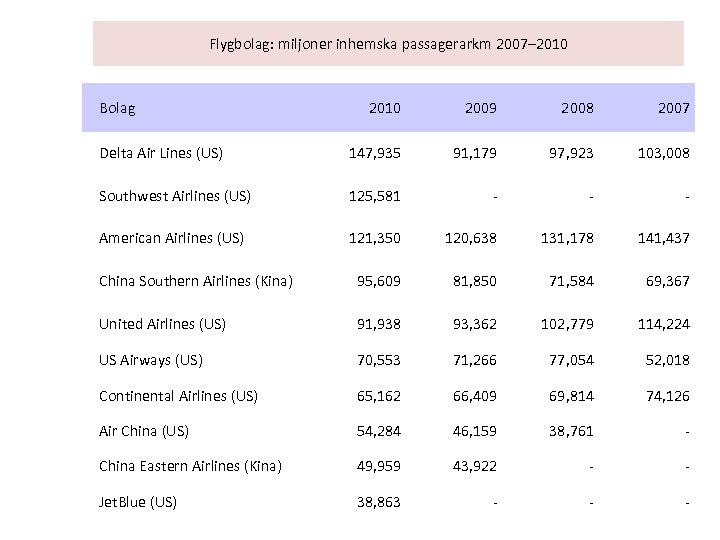This screenshot has width=720, height=540.
Task: Select the value 147,935 for Delta
Action: (x=374, y=153)
